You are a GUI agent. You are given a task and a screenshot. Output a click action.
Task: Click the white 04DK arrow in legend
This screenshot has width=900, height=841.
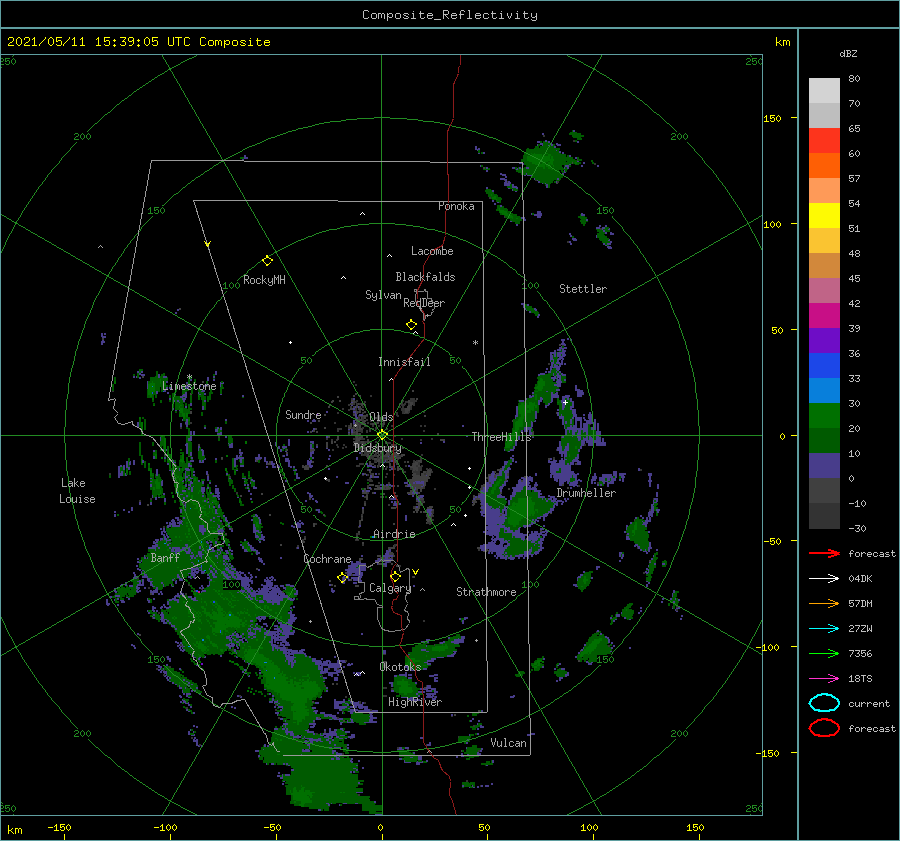pyautogui.click(x=824, y=578)
